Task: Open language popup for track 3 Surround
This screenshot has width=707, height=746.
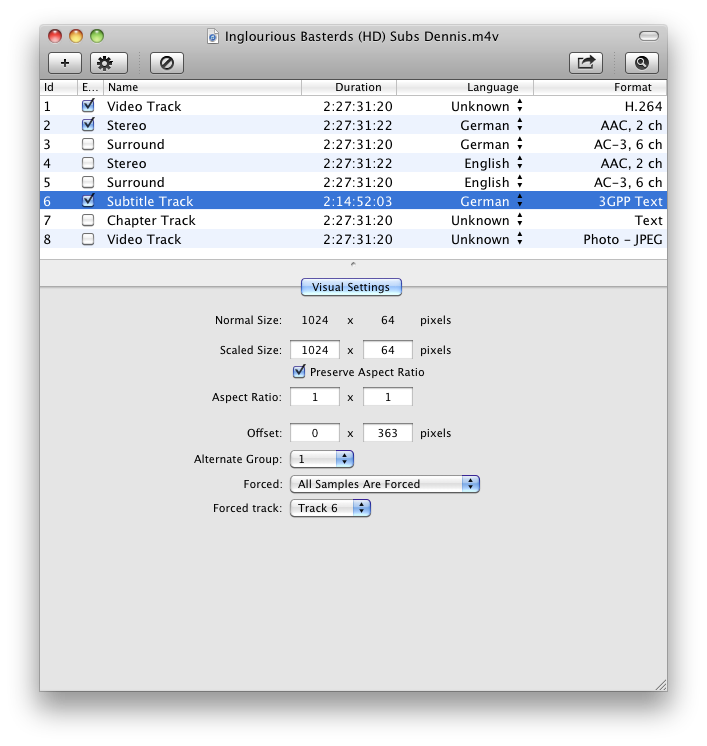Action: coord(520,144)
